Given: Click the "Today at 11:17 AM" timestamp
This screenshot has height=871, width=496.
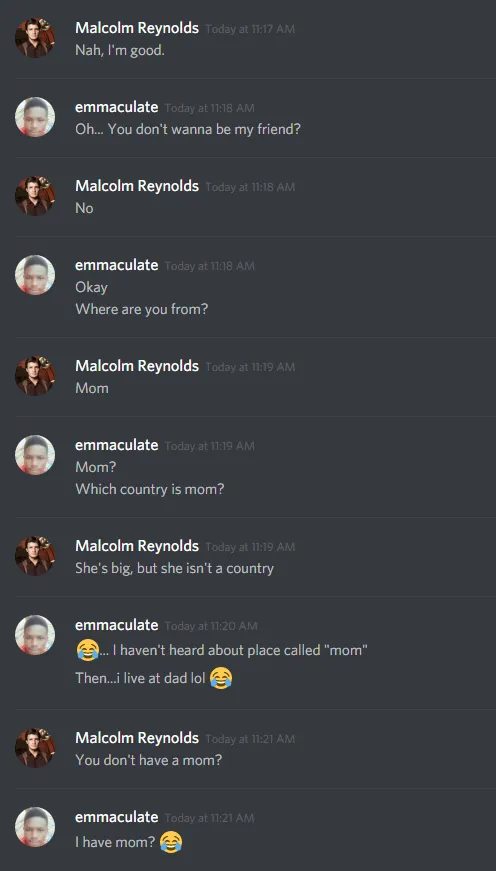Looking at the screenshot, I should [x=250, y=29].
